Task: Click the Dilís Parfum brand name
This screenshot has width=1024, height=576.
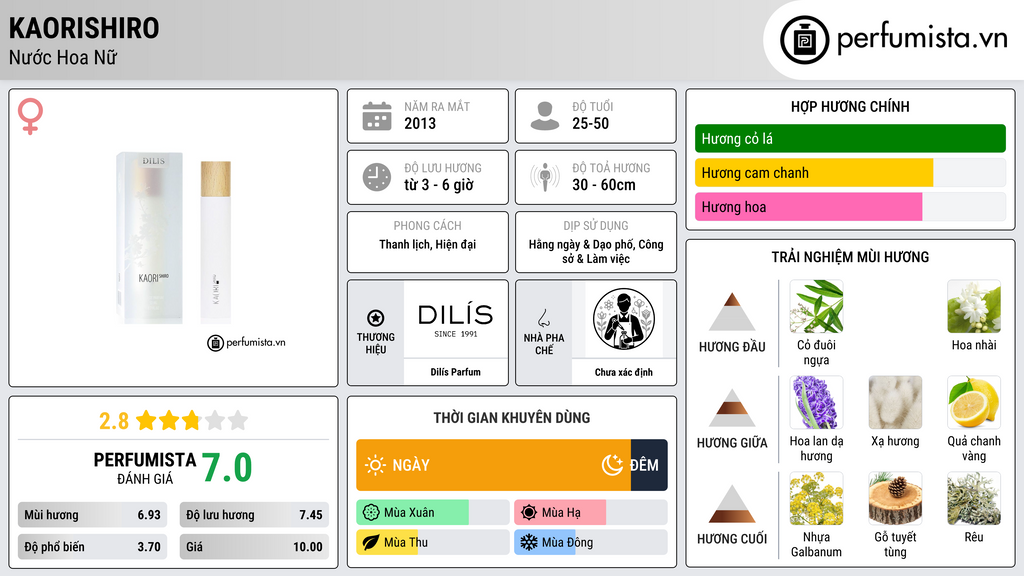Action: coord(455,372)
